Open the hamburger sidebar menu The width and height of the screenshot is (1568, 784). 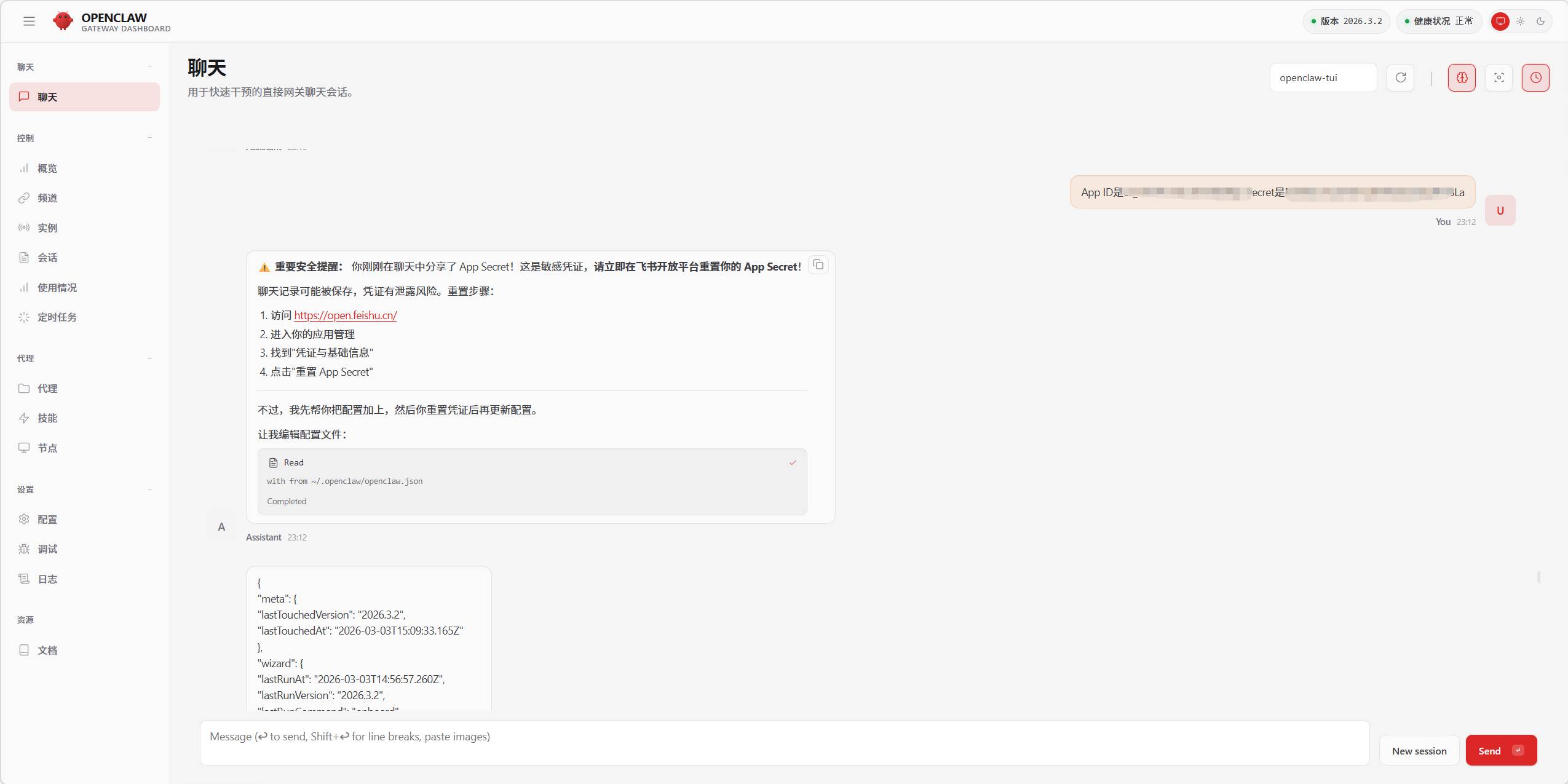[x=29, y=22]
